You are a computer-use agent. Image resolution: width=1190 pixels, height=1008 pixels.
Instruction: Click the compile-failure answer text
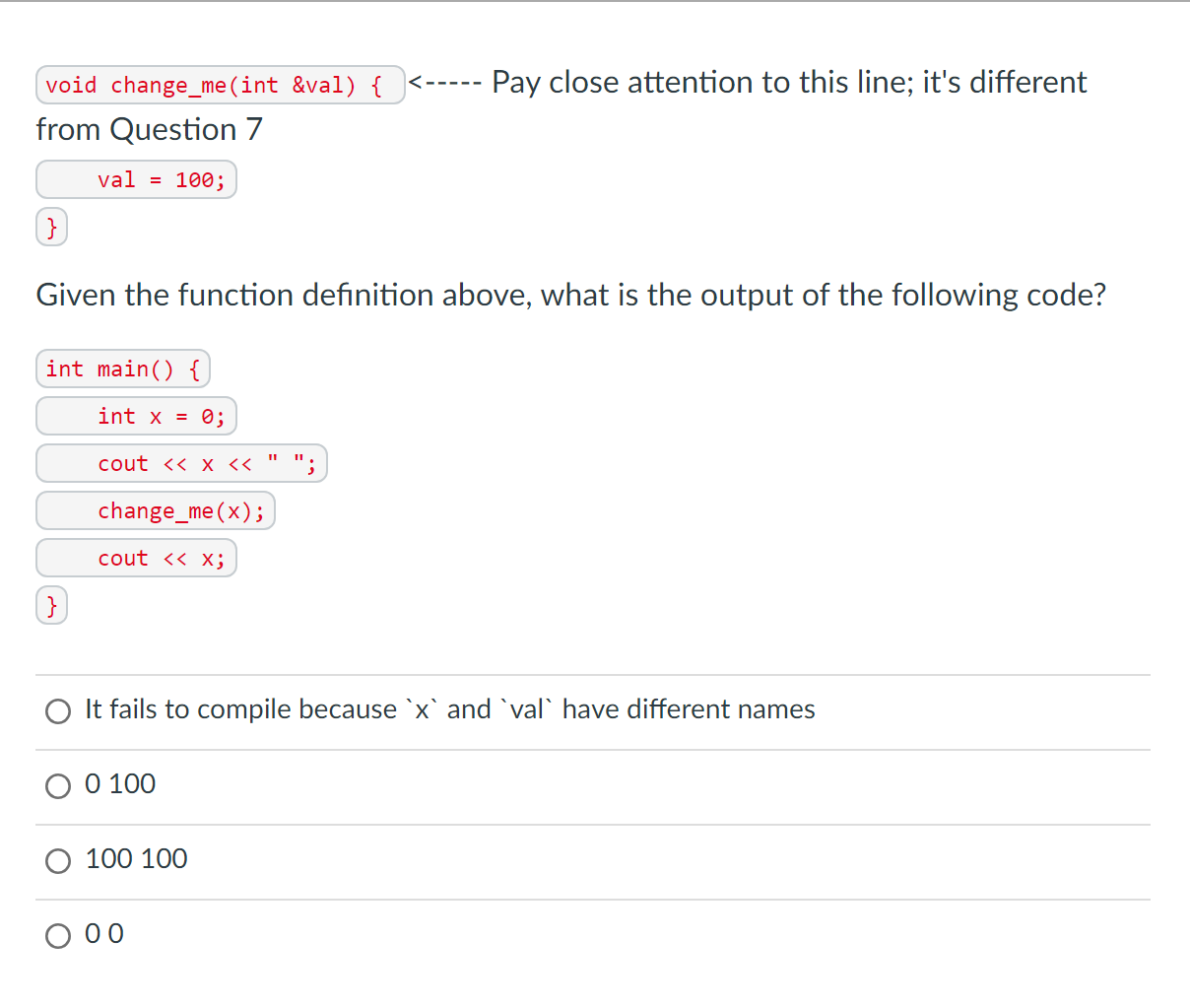point(449,708)
